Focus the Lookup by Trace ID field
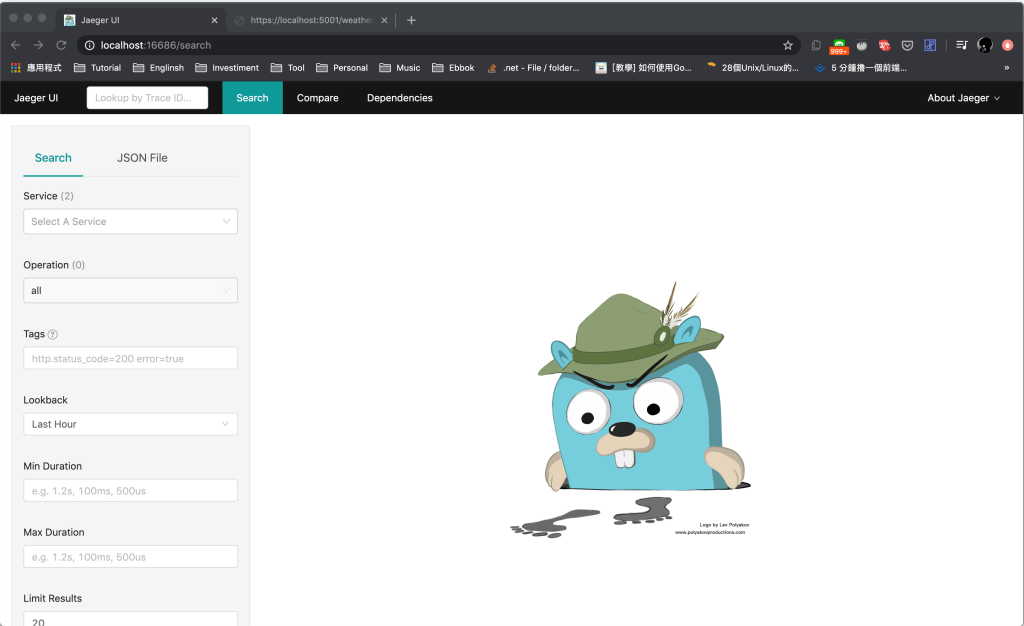Image resolution: width=1024 pixels, height=626 pixels. tap(148, 98)
